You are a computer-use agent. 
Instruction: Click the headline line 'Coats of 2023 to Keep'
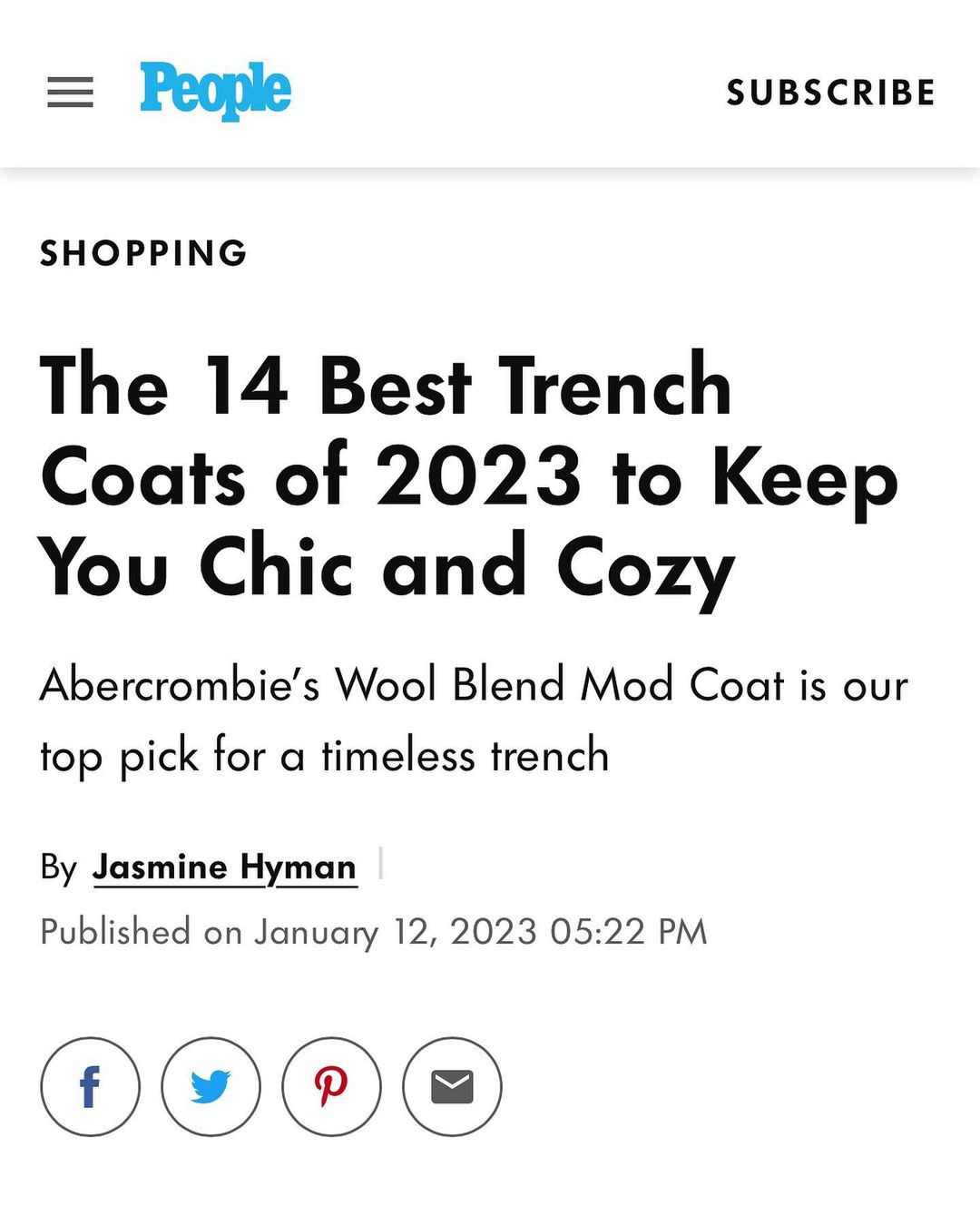(468, 477)
